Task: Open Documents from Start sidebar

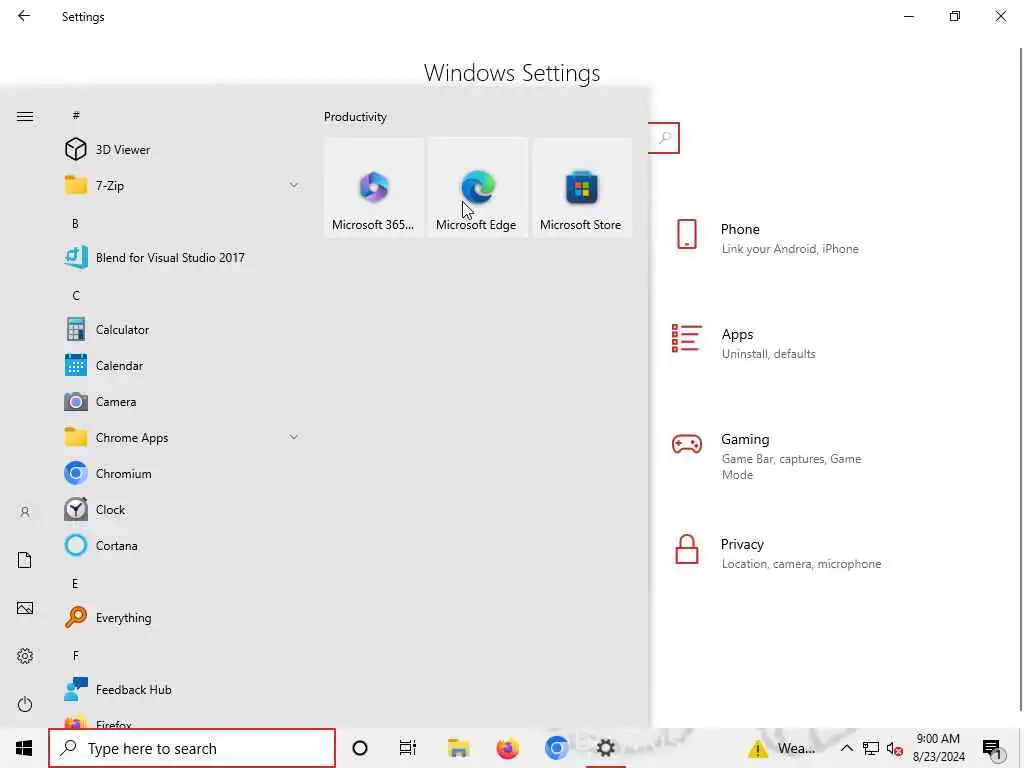Action: point(25,560)
